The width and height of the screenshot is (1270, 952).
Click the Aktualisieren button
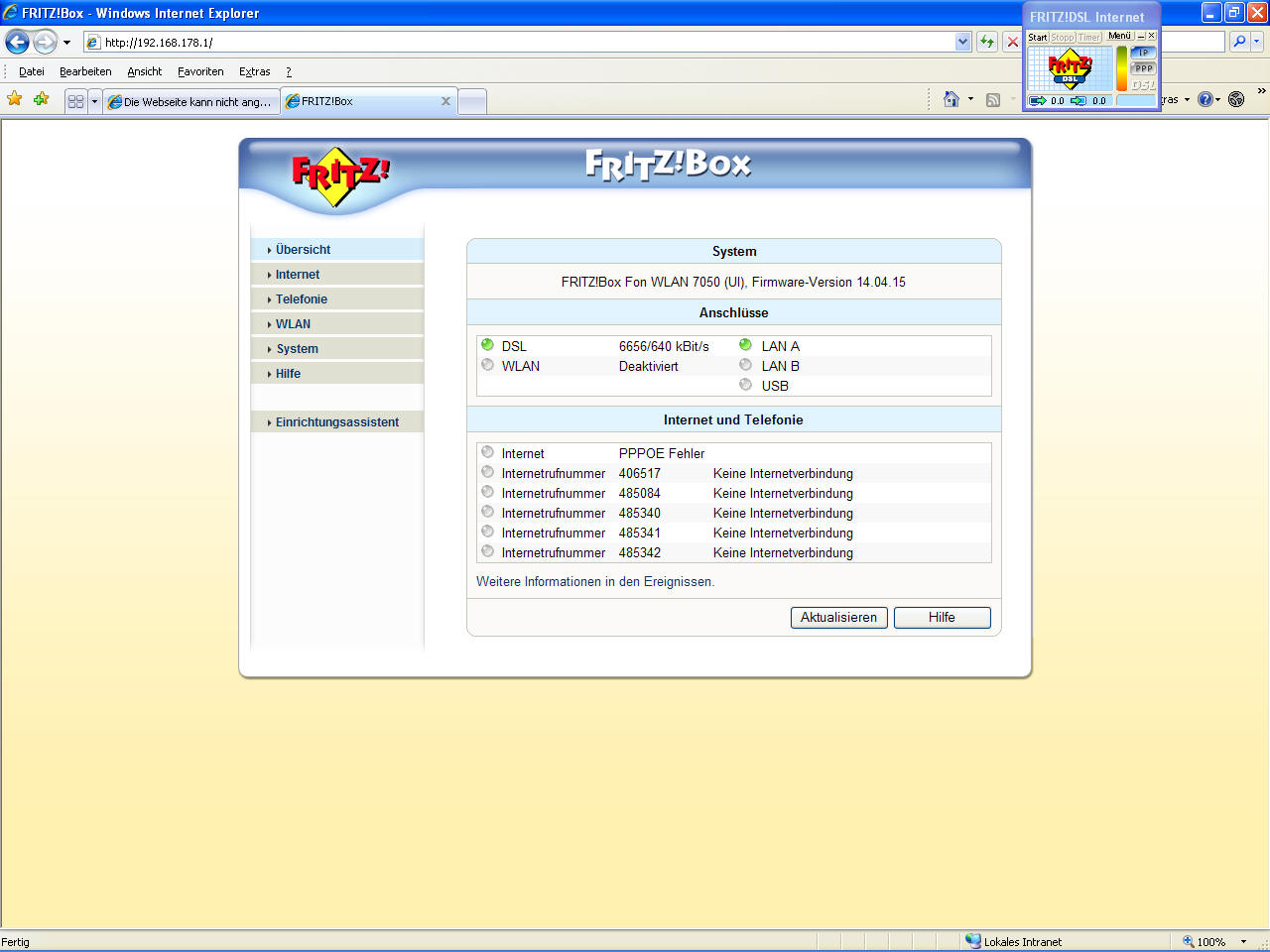839,618
